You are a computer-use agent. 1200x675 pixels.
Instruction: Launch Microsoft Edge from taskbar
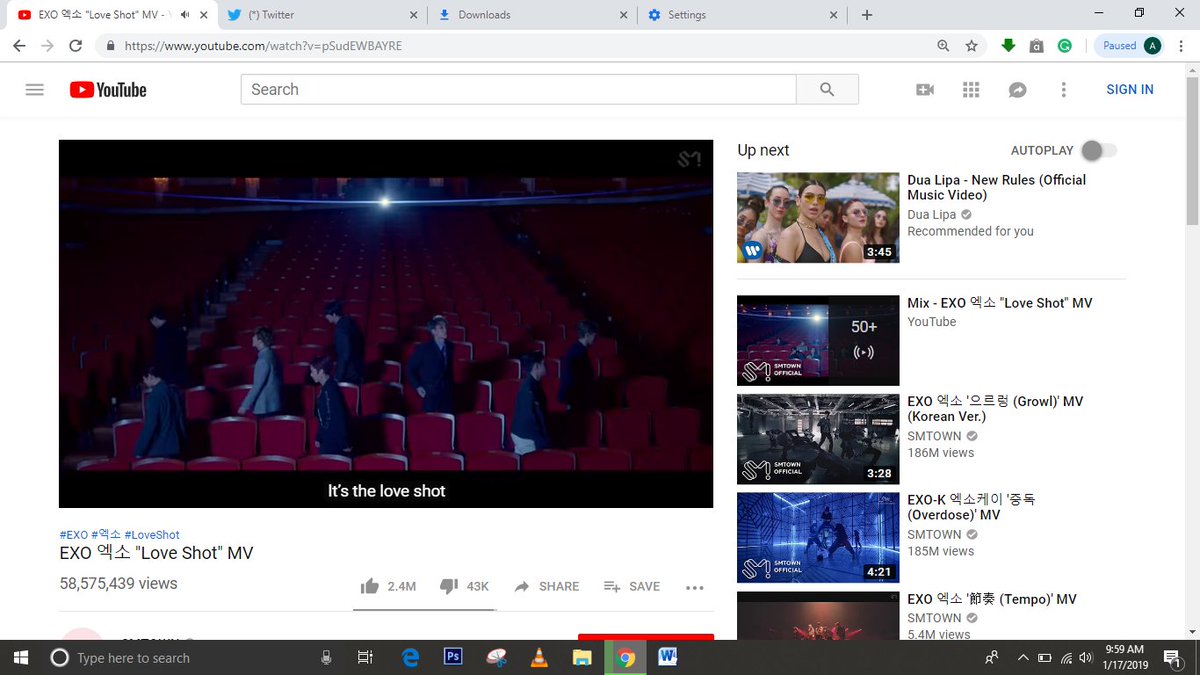(410, 657)
